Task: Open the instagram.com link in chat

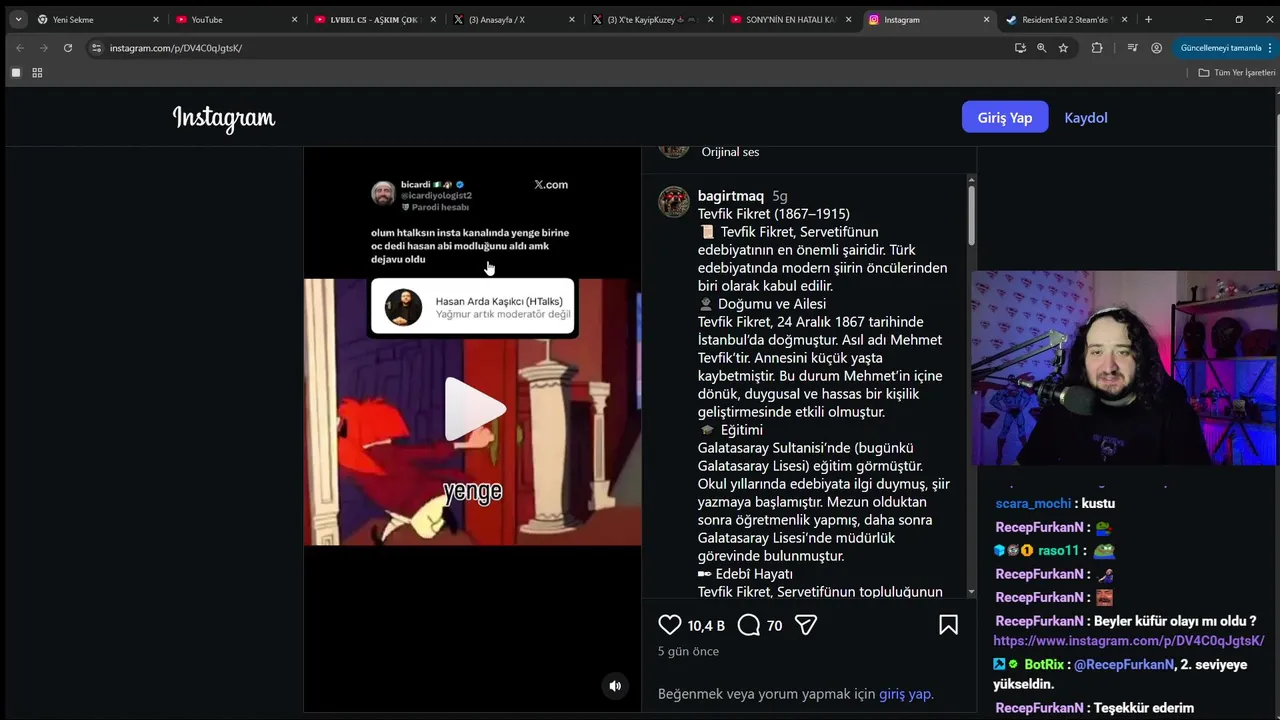Action: 1129,641
